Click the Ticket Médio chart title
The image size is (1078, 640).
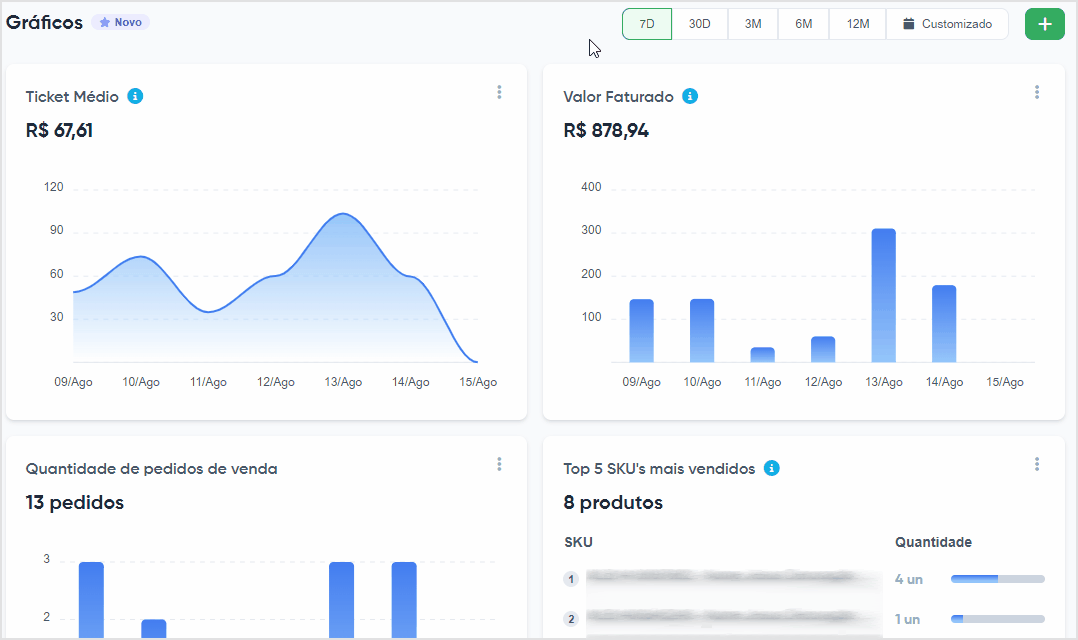click(72, 97)
